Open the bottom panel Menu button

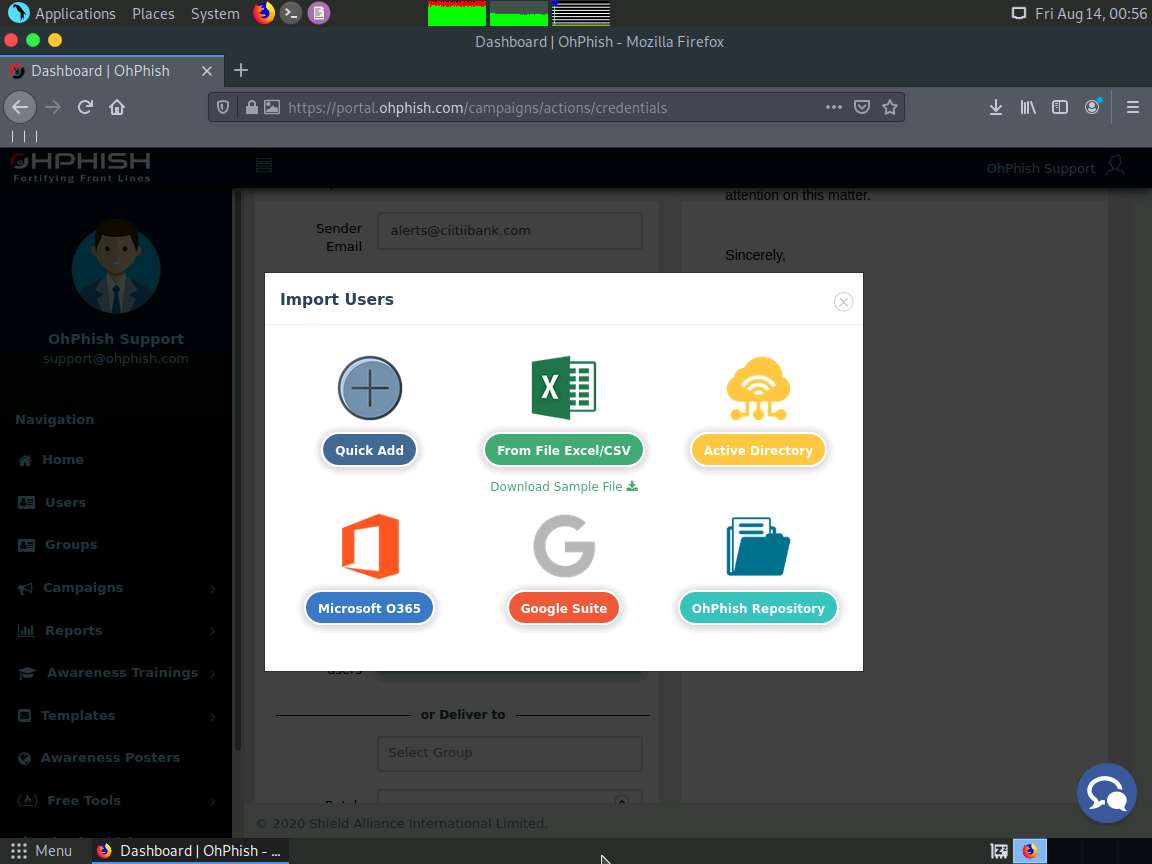41,851
